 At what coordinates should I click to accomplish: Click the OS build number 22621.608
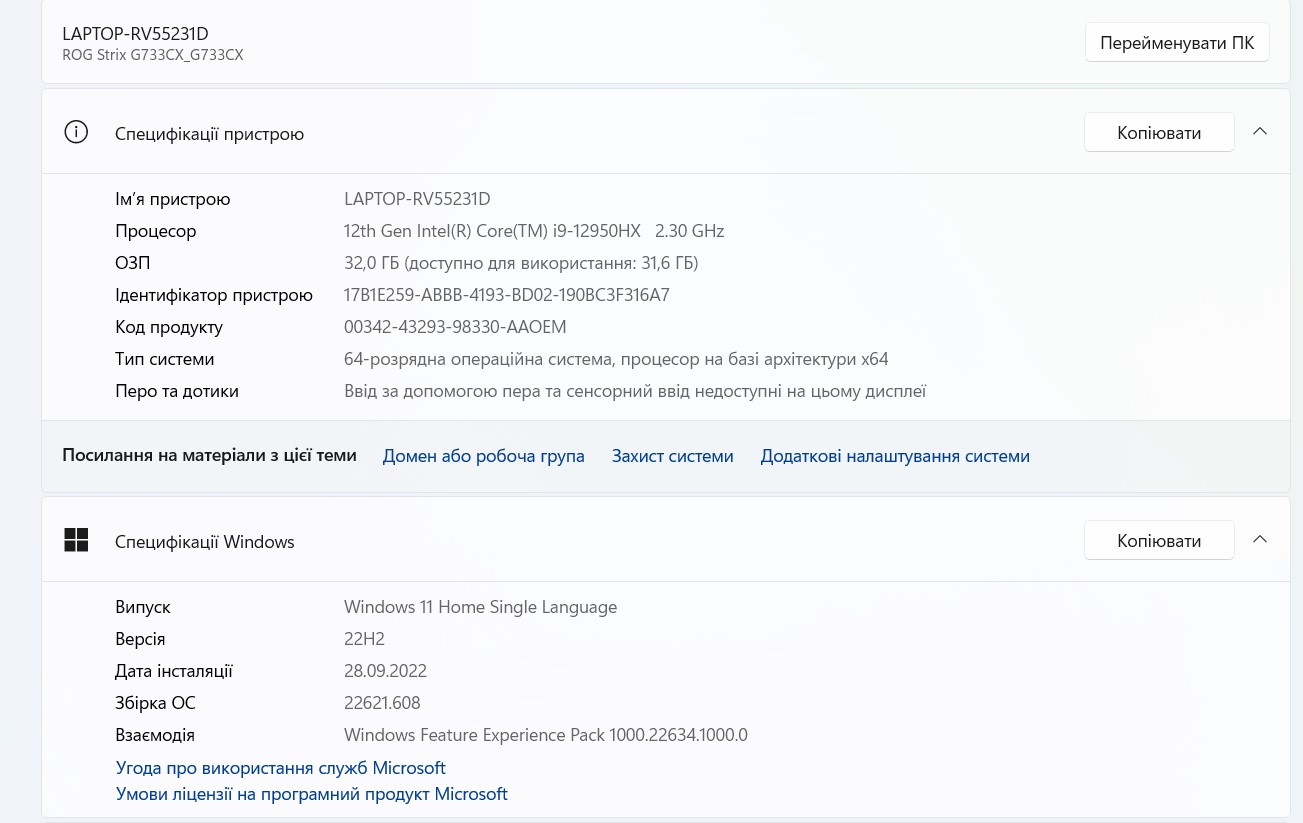tap(382, 703)
